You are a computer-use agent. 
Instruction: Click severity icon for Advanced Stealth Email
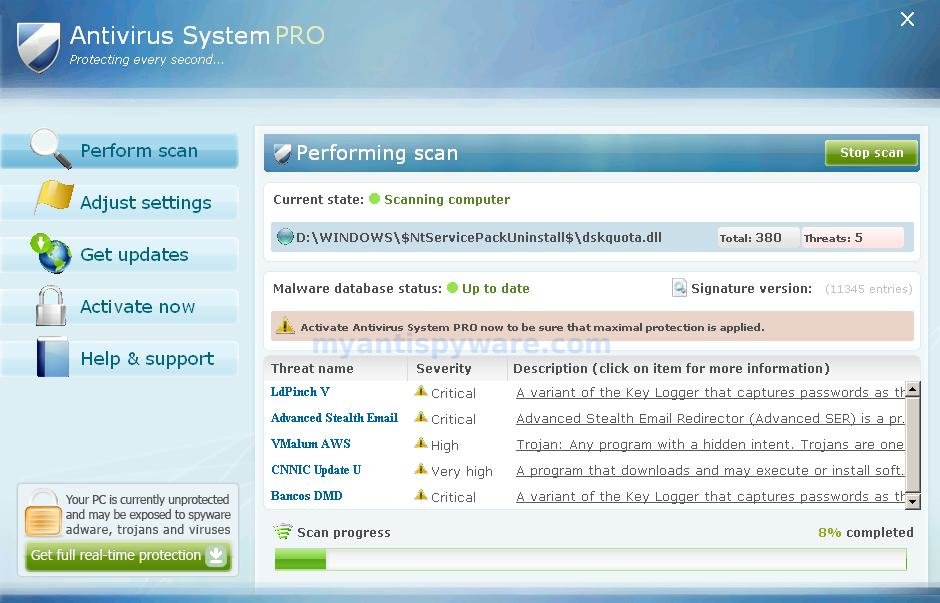point(421,417)
